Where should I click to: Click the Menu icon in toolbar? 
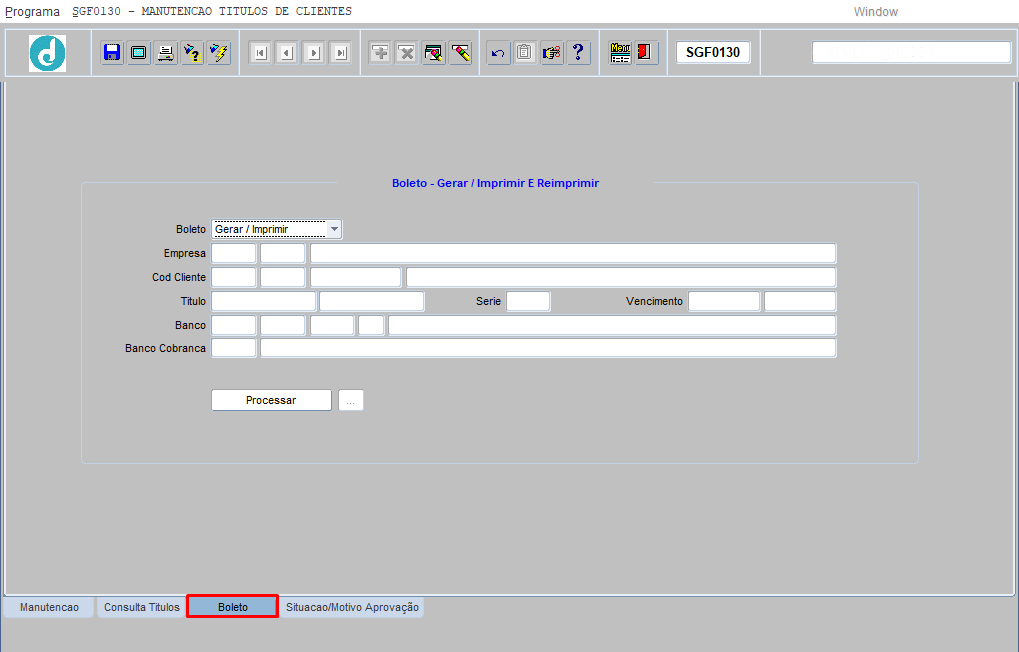click(621, 53)
